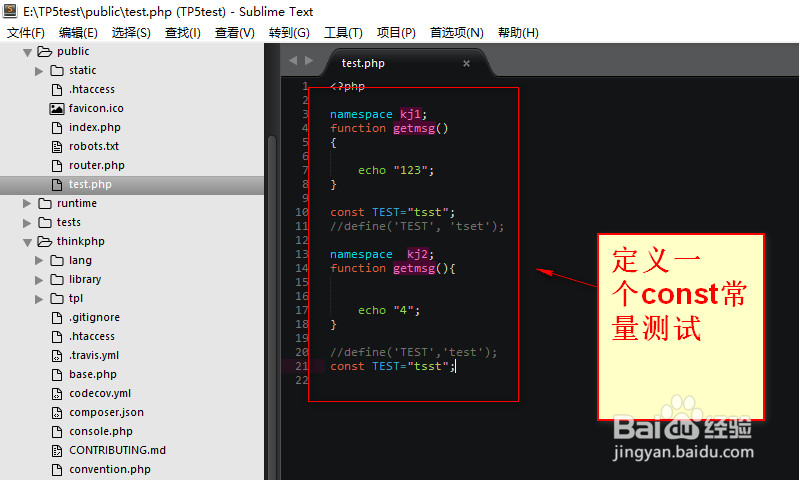Click the //define('TEST', 'tset'); comment

pos(417,226)
